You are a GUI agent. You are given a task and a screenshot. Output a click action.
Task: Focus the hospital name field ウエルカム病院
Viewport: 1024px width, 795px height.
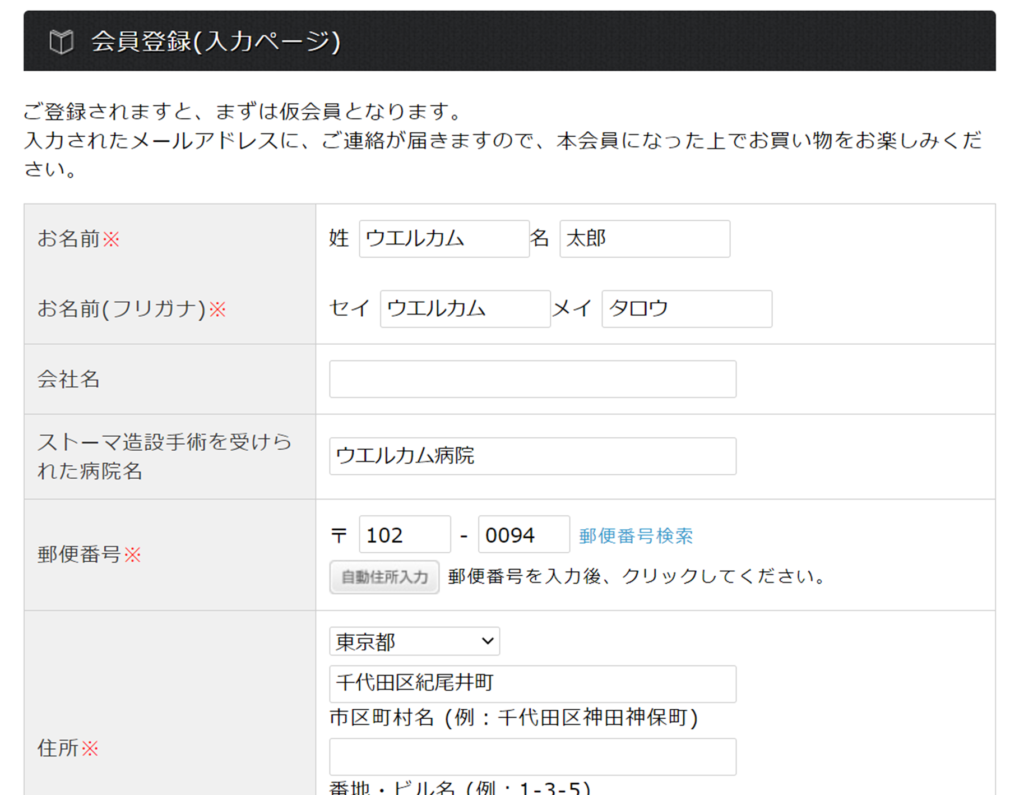click(532, 456)
